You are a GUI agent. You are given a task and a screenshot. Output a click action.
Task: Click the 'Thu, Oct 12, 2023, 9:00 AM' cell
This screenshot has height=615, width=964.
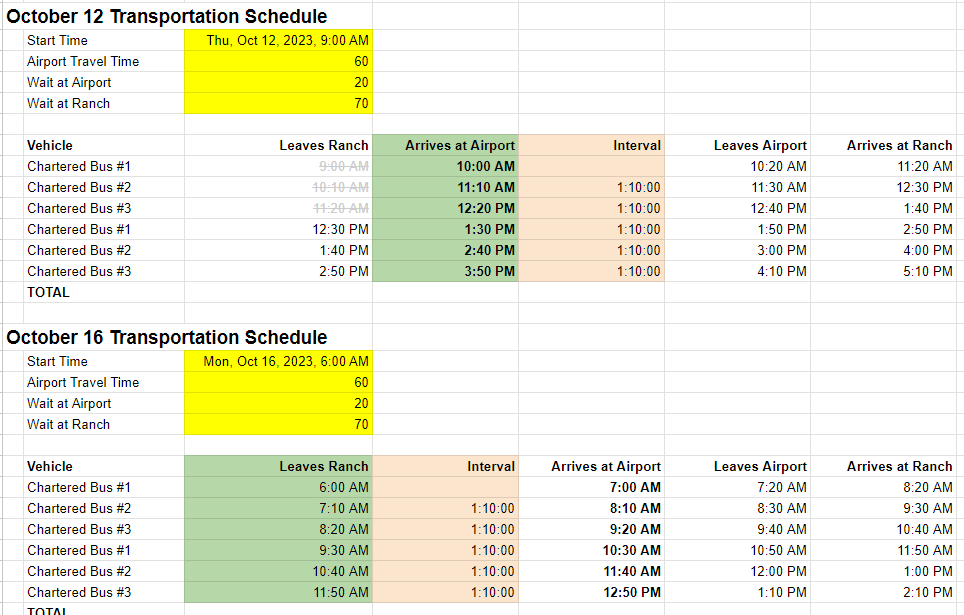pos(279,41)
